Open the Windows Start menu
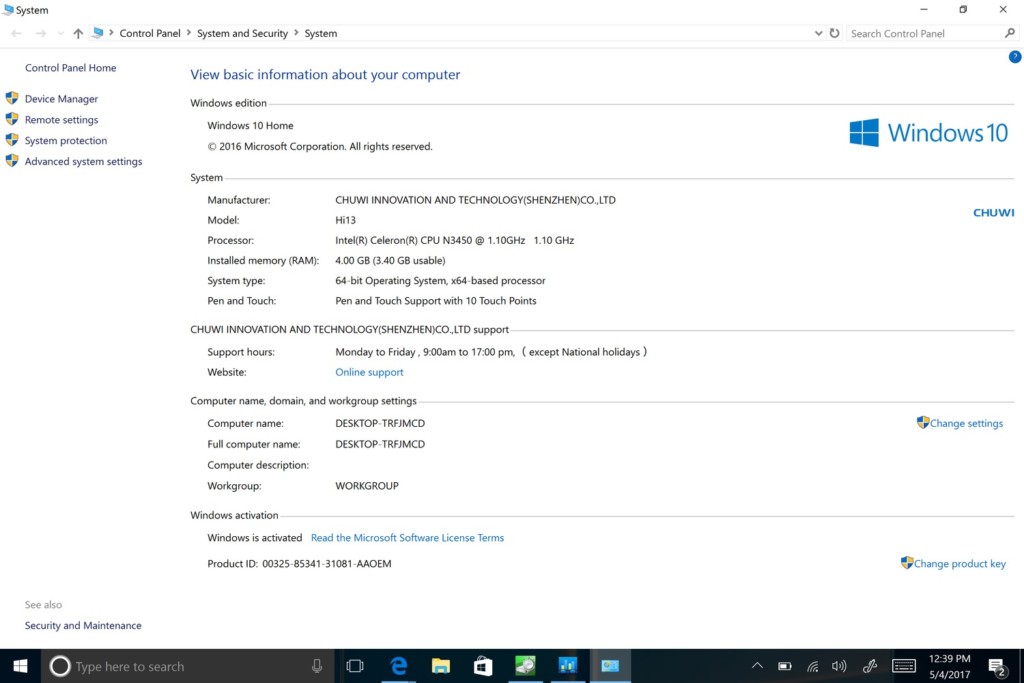1024x683 pixels. click(x=20, y=666)
